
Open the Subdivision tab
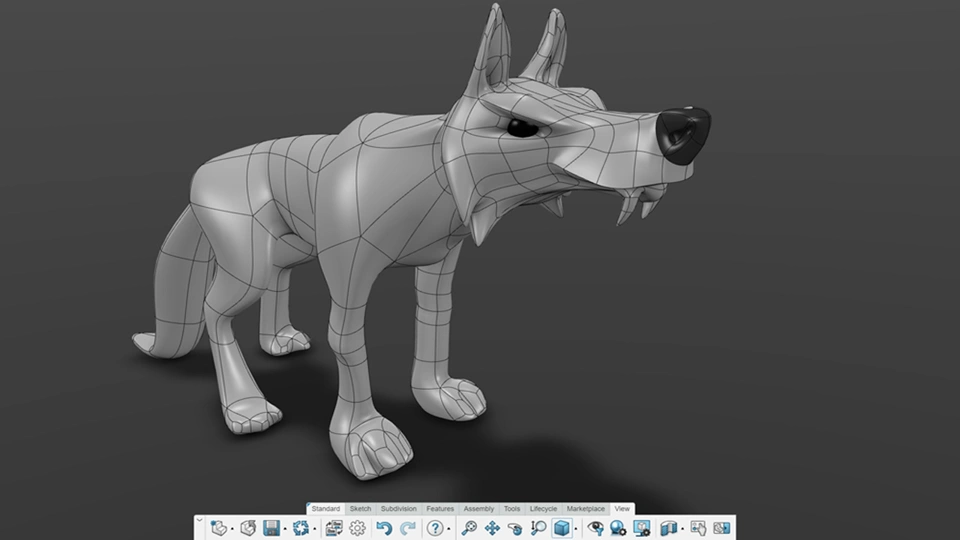pos(399,509)
